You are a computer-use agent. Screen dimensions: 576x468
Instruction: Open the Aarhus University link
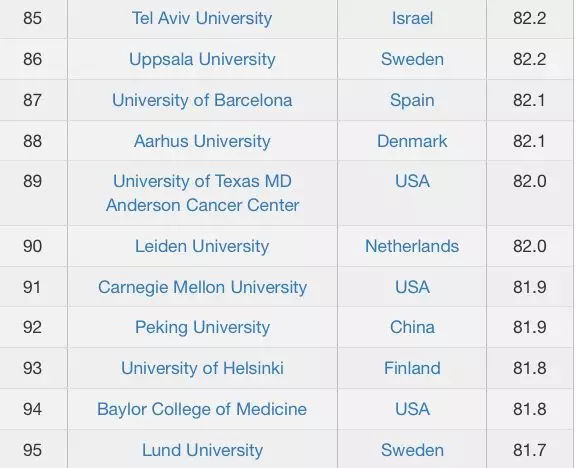(x=202, y=141)
